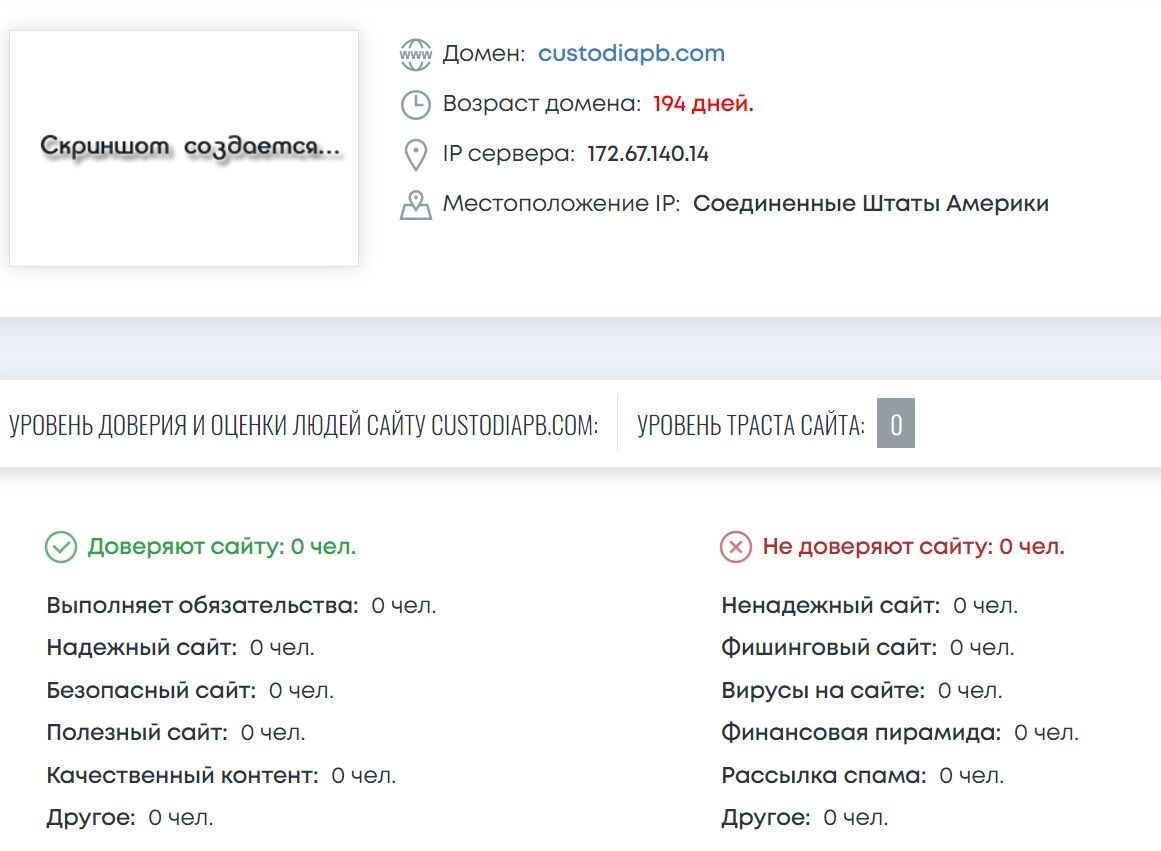
Task: Click the server IP address 172.67.140.14
Action: [x=648, y=154]
